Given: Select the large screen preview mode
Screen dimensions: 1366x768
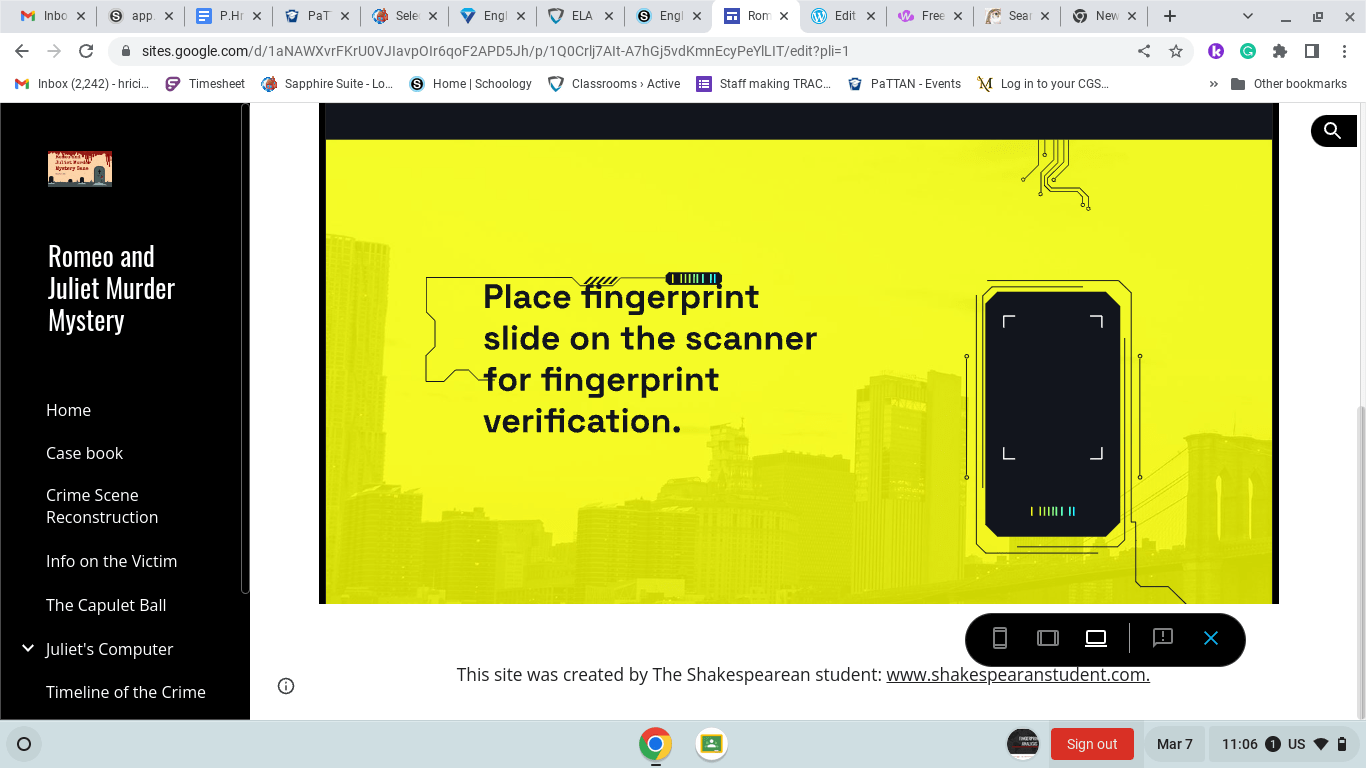Looking at the screenshot, I should click(x=1096, y=638).
